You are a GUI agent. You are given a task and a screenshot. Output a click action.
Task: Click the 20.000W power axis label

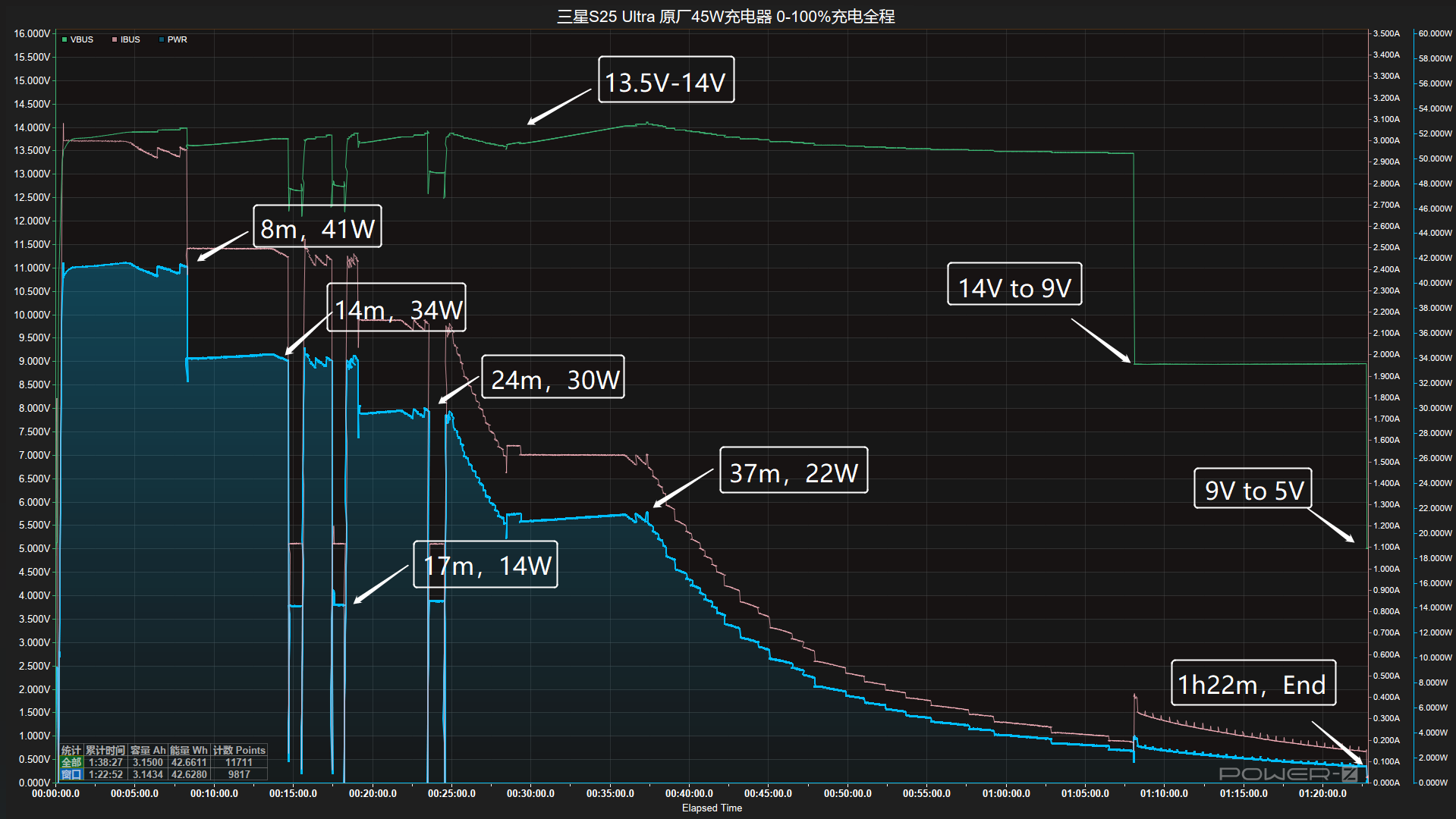point(1435,533)
